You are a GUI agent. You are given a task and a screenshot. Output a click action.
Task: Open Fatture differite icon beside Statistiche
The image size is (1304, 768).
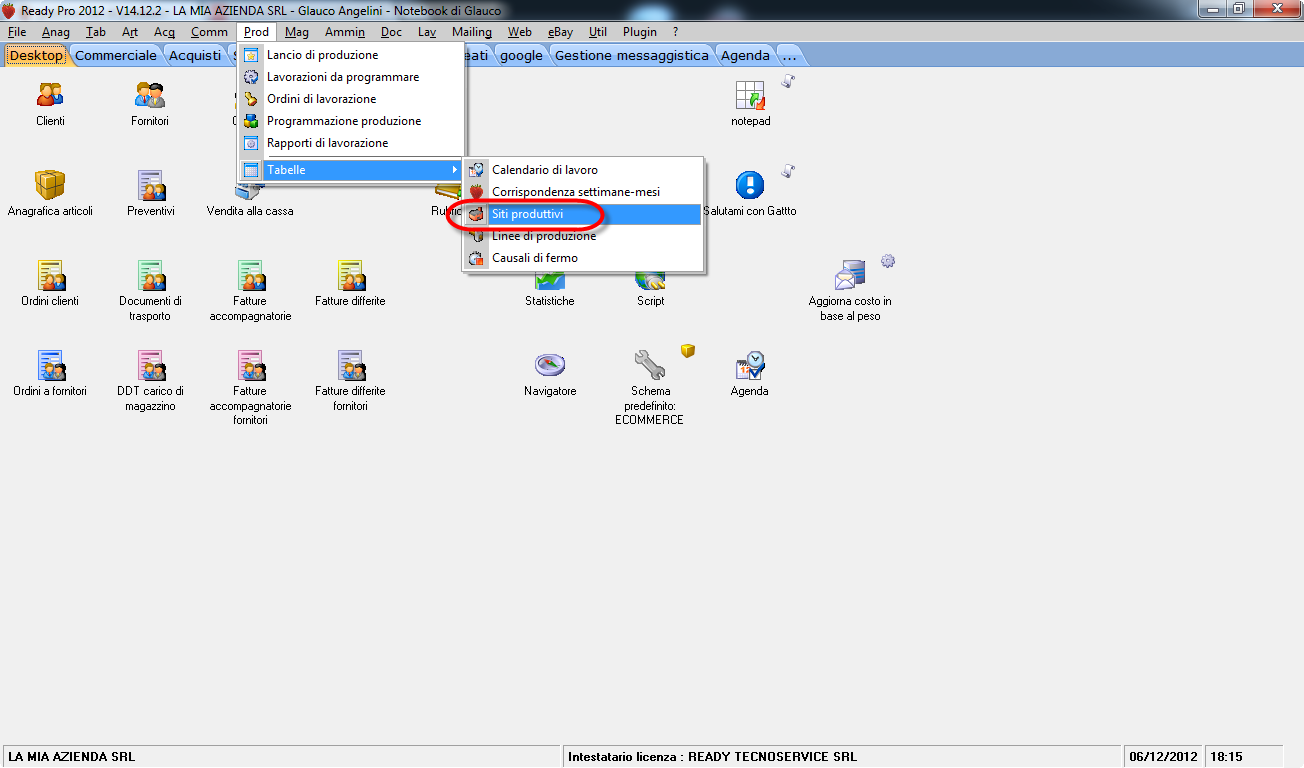point(350,276)
